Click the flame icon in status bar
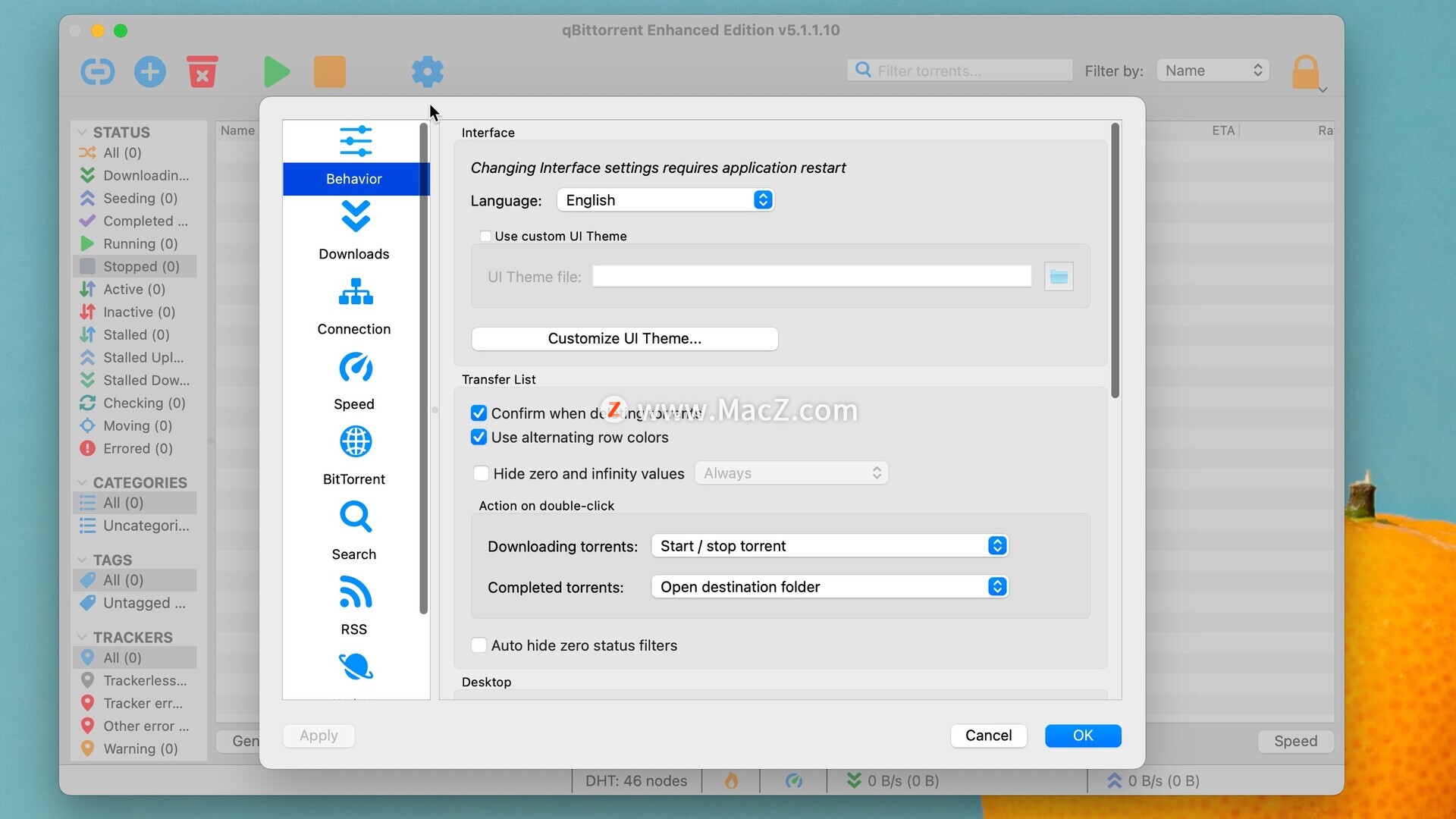Viewport: 1456px width, 819px height. click(731, 780)
